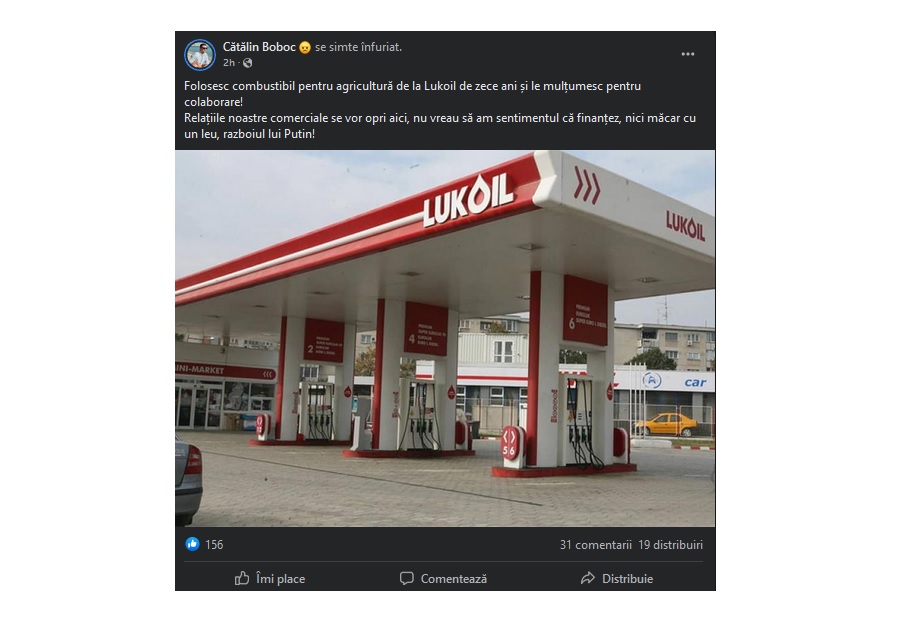
Task: Click the Comentează speech bubble icon
Action: (407, 578)
